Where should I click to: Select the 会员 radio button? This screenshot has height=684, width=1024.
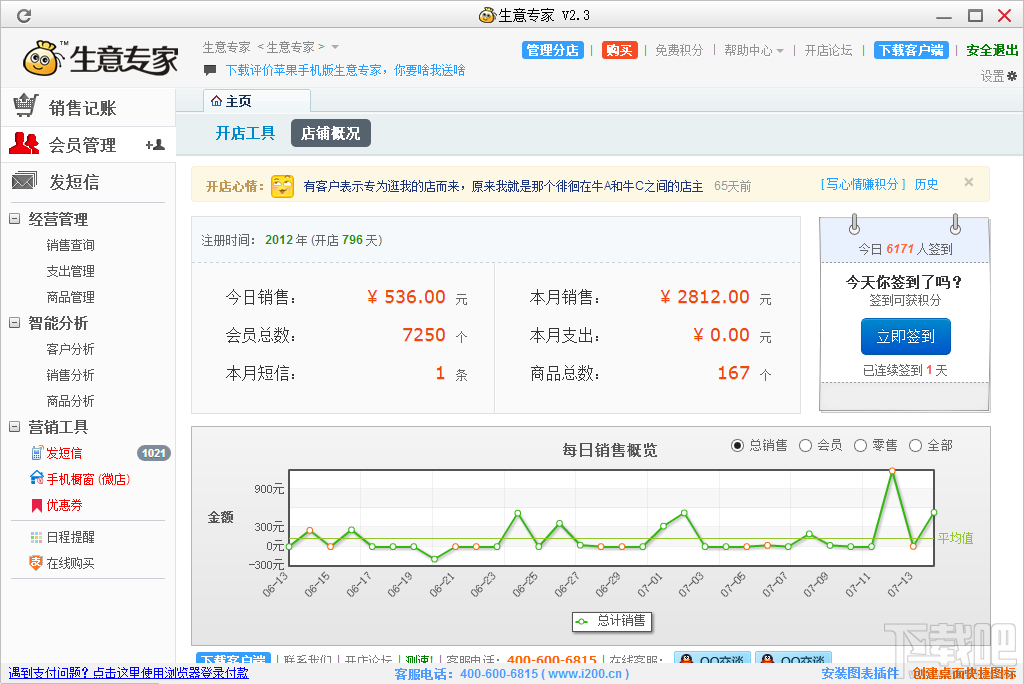point(805,446)
